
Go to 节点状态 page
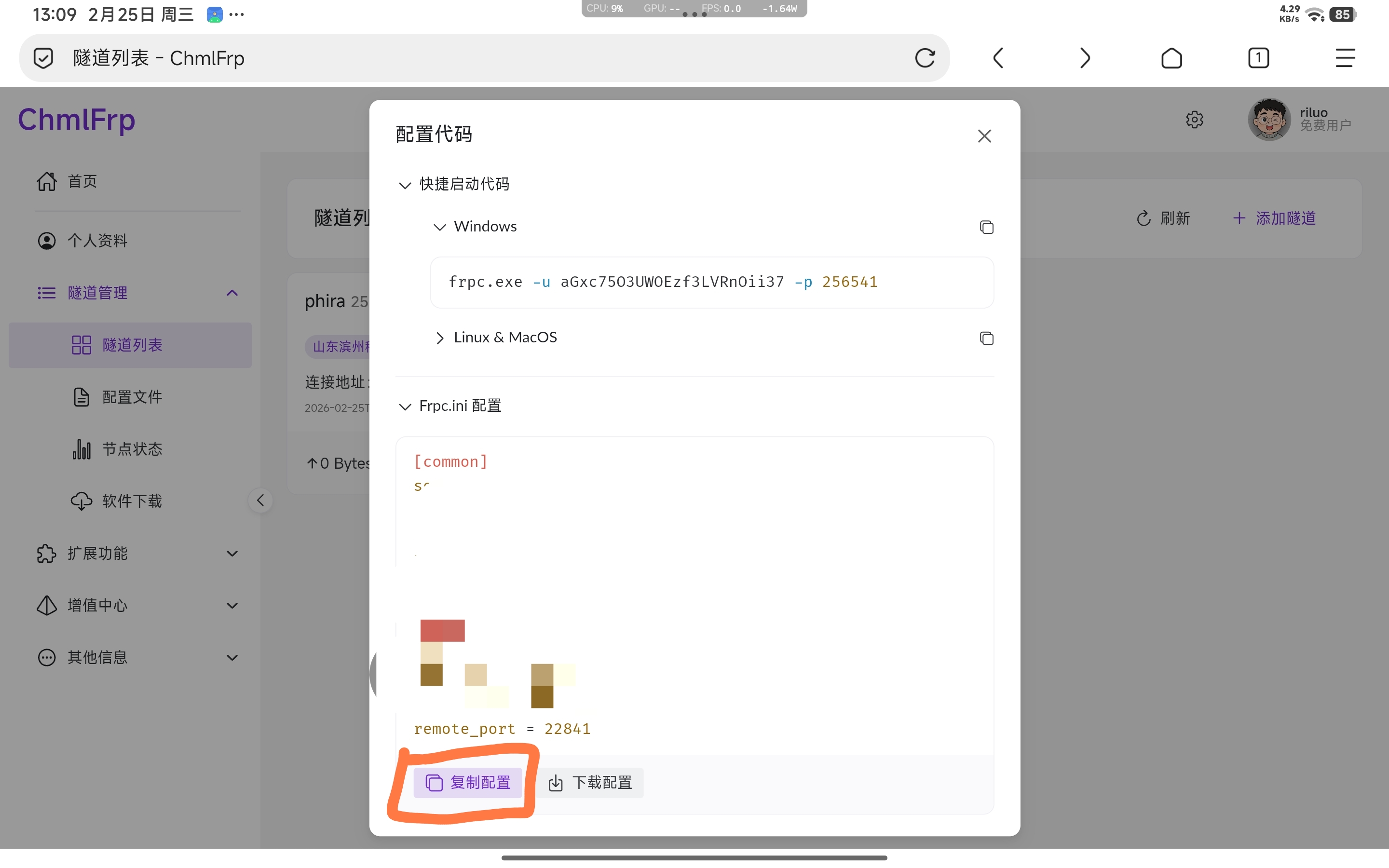click(x=132, y=449)
